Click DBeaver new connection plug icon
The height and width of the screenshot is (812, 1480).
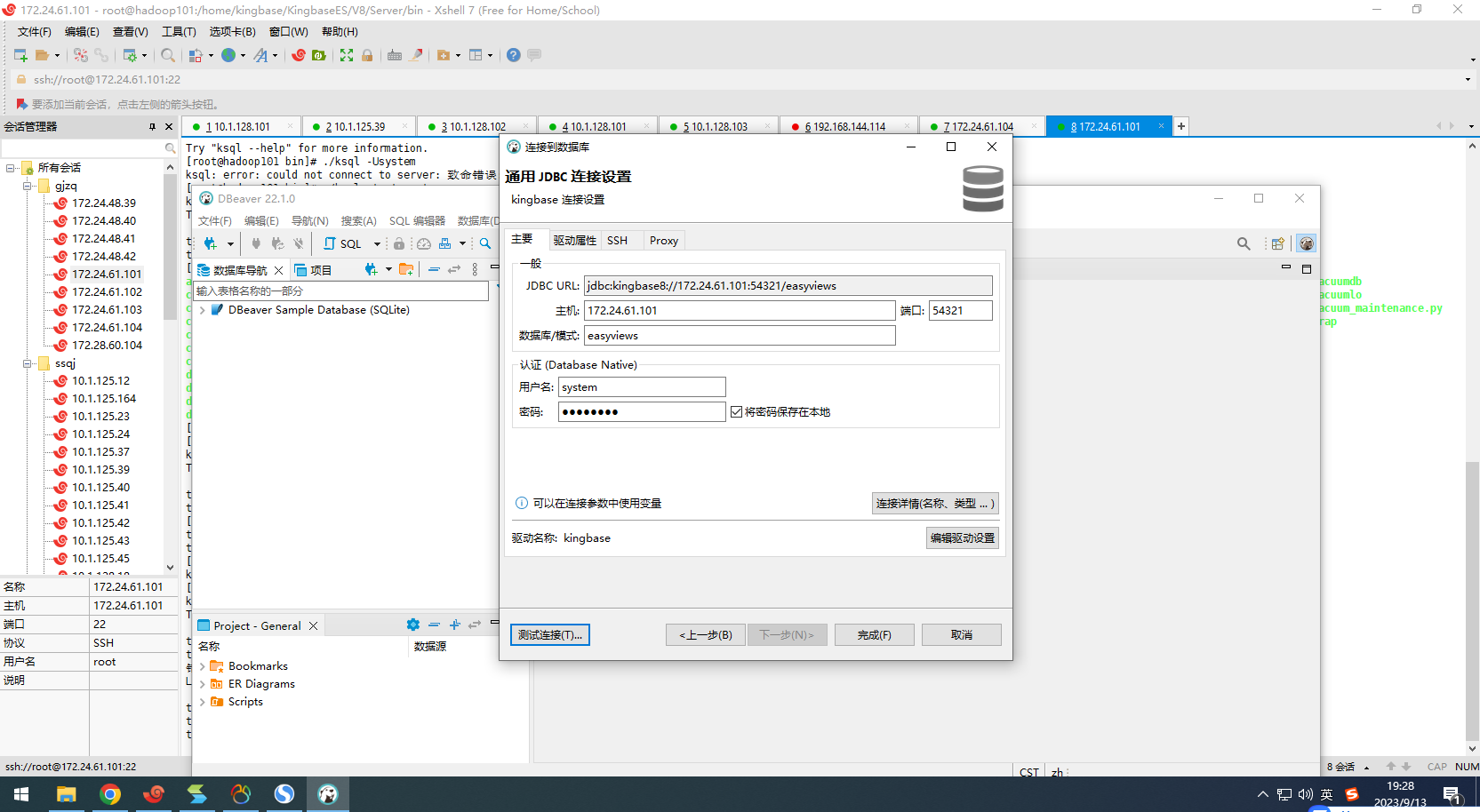211,243
